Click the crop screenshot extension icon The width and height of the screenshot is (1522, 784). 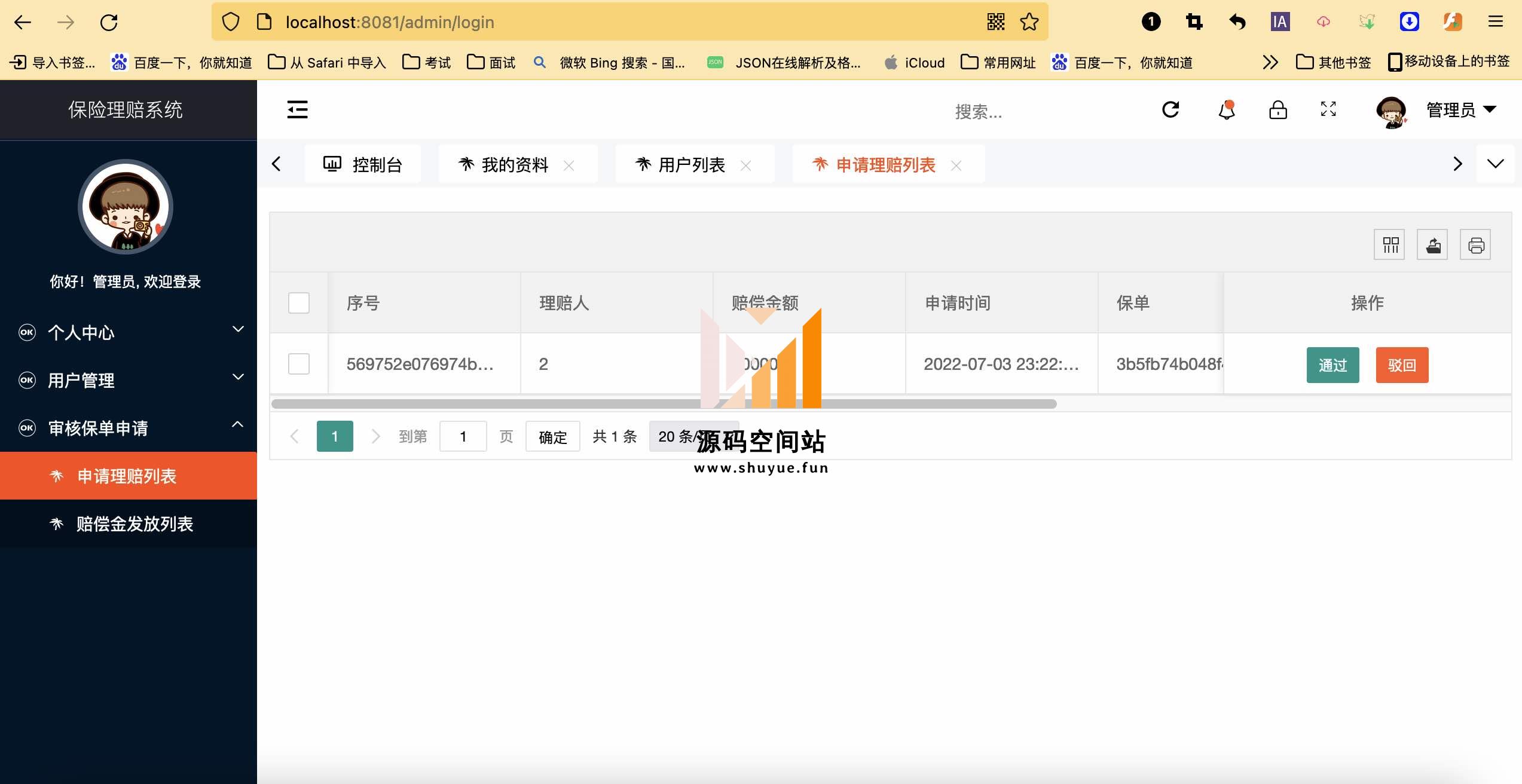pyautogui.click(x=1194, y=22)
